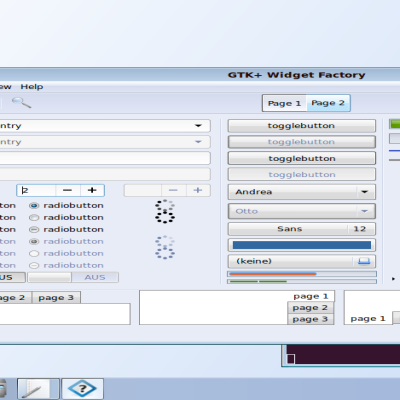Click the greyed-out minus spin button
Viewport: 400px width, 400px height.
[x=173, y=190]
